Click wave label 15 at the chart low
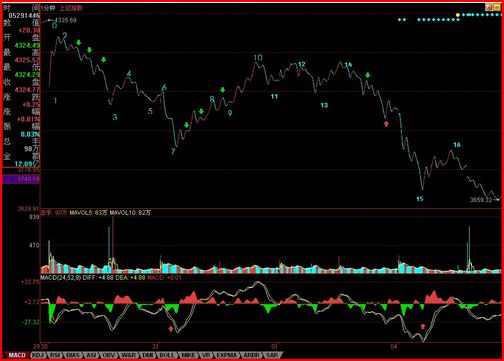 420,199
